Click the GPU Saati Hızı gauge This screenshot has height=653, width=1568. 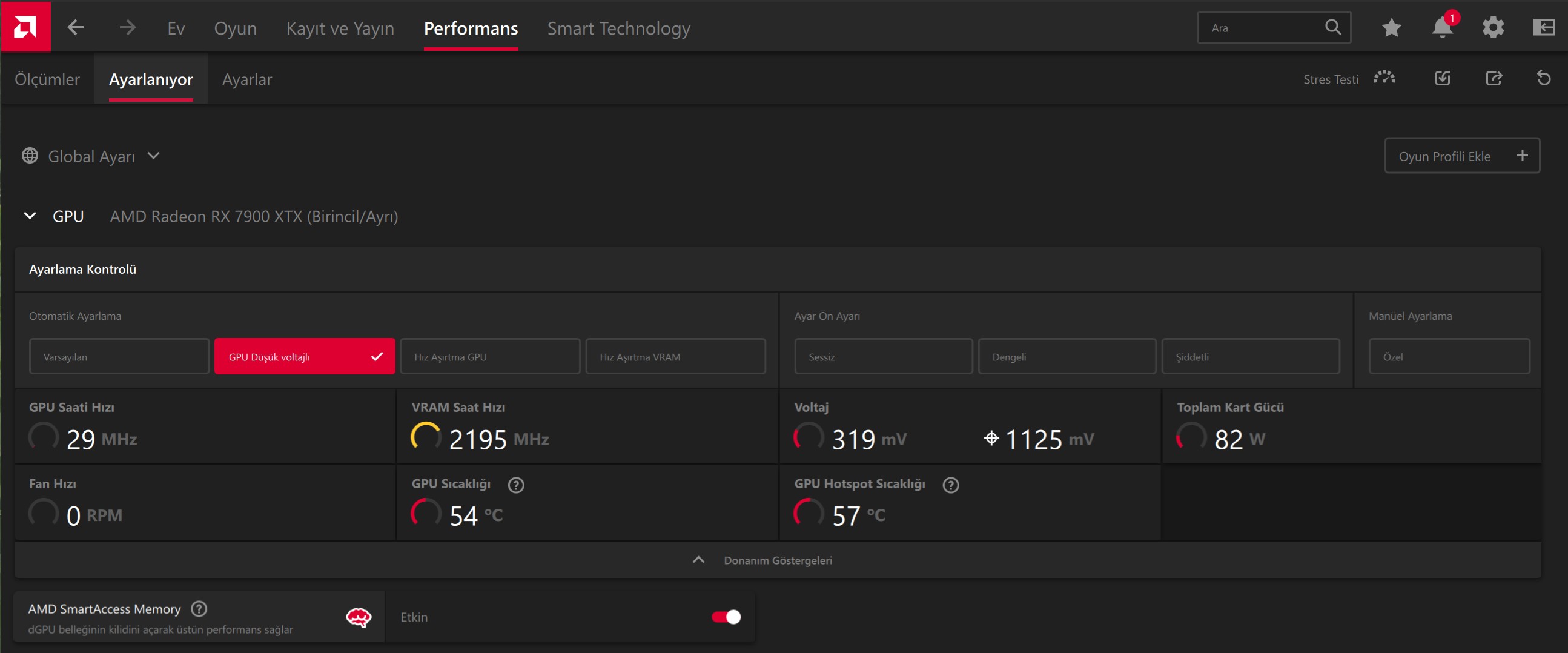coord(43,437)
